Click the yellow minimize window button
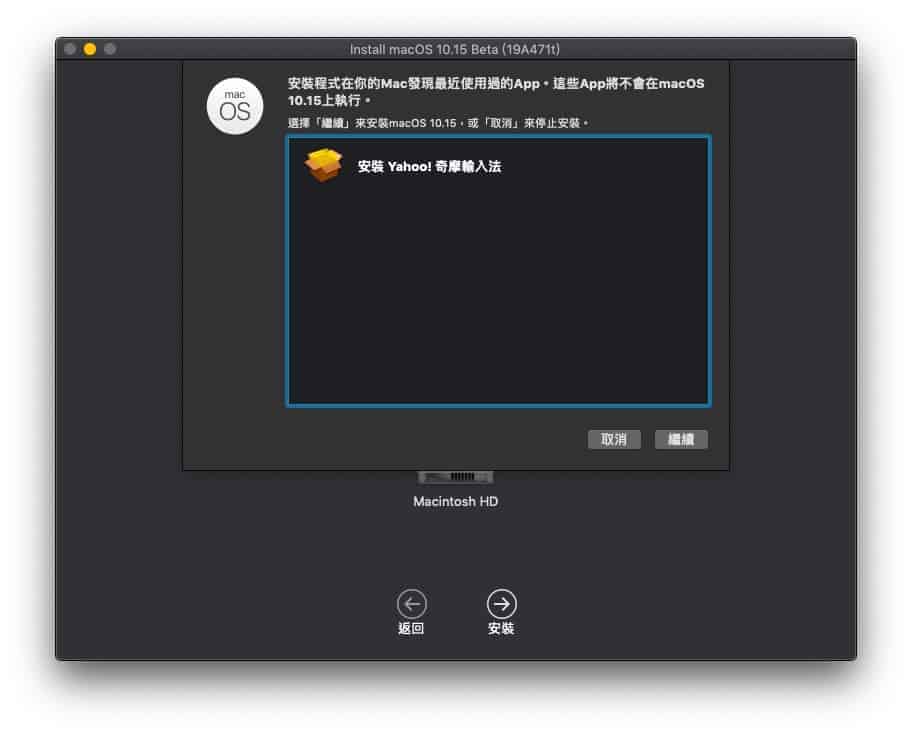Image resolution: width=912 pixels, height=734 pixels. [90, 49]
